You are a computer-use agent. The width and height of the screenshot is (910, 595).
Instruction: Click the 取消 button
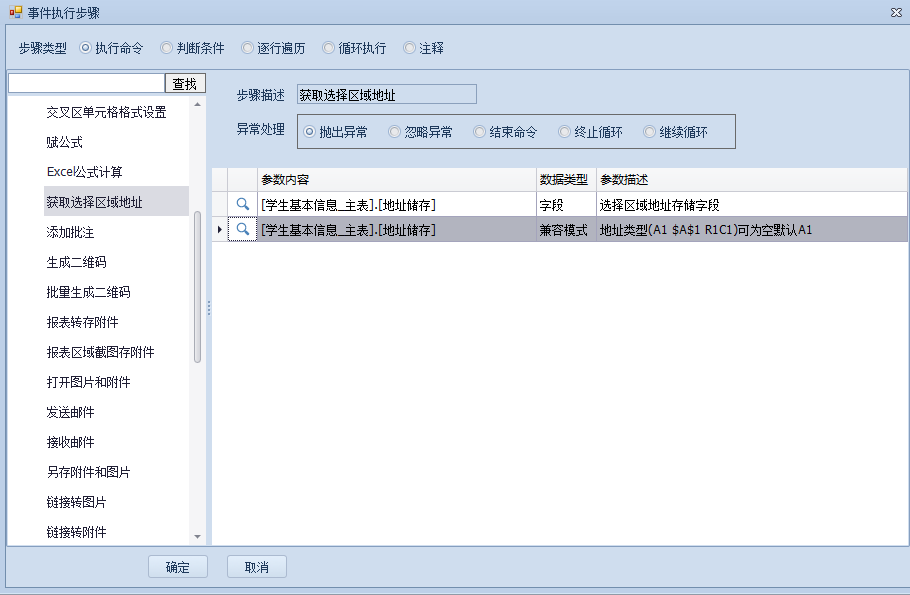[257, 567]
